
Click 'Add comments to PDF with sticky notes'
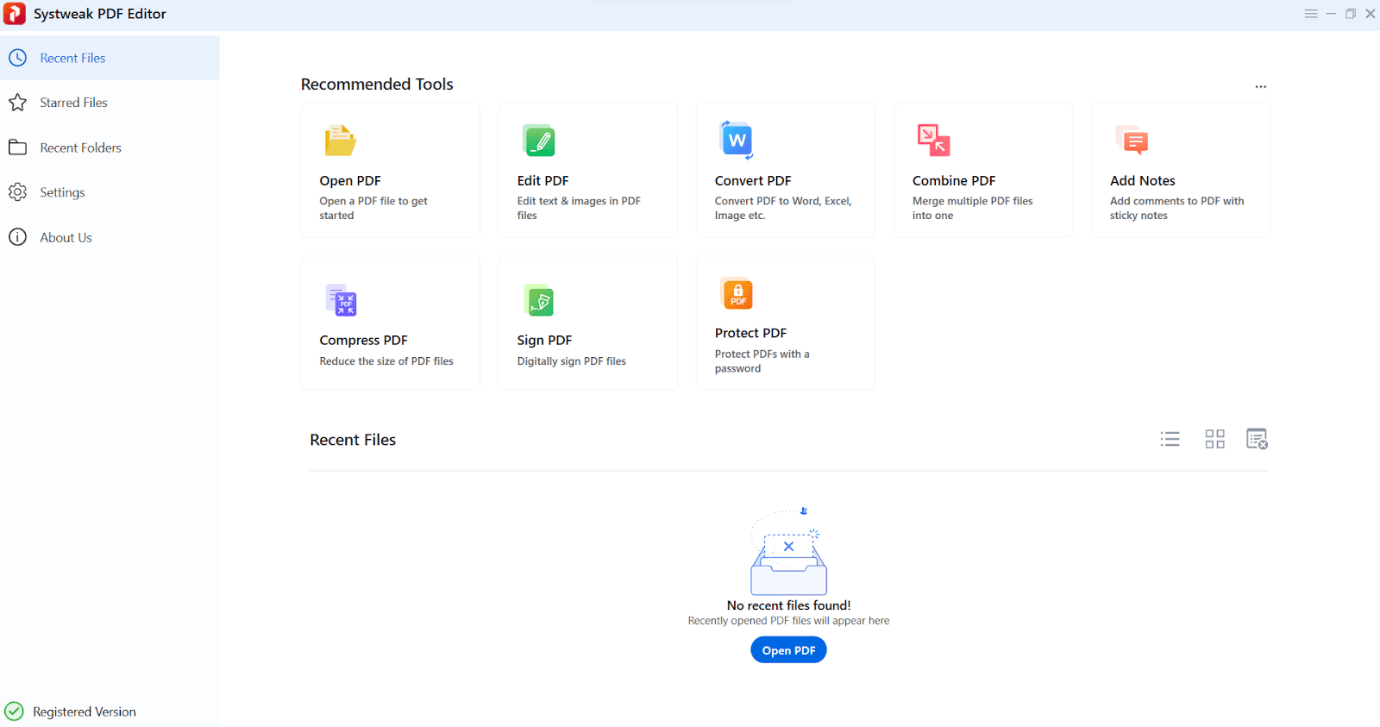click(1177, 208)
